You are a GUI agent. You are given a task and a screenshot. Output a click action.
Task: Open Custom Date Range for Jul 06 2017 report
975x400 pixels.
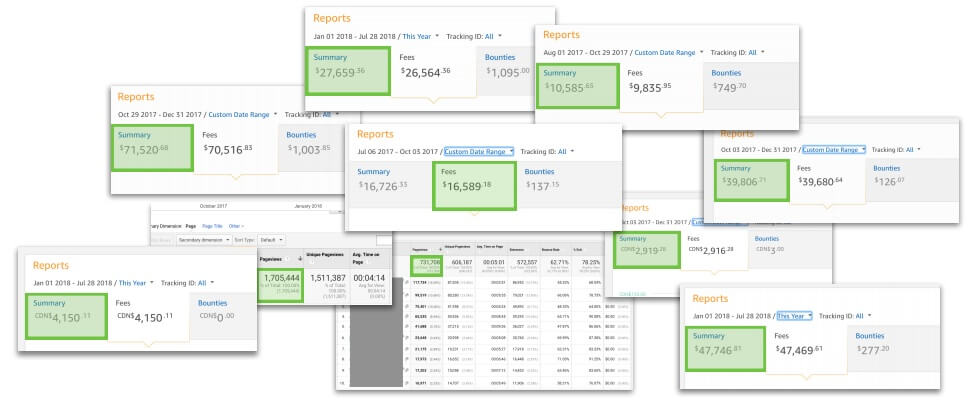(478, 151)
